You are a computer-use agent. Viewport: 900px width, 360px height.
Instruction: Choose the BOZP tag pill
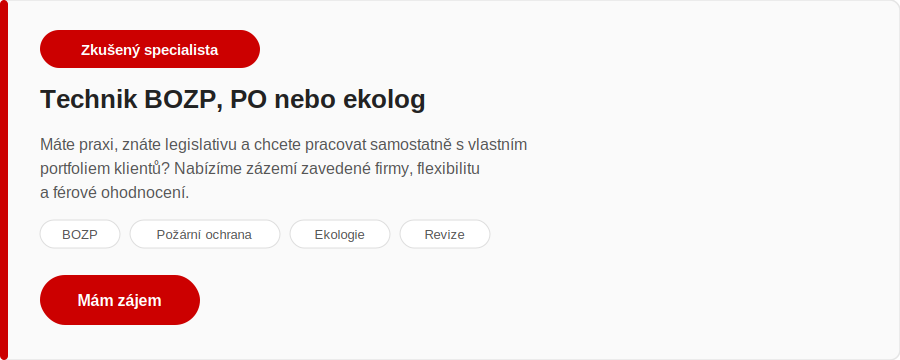coord(80,234)
